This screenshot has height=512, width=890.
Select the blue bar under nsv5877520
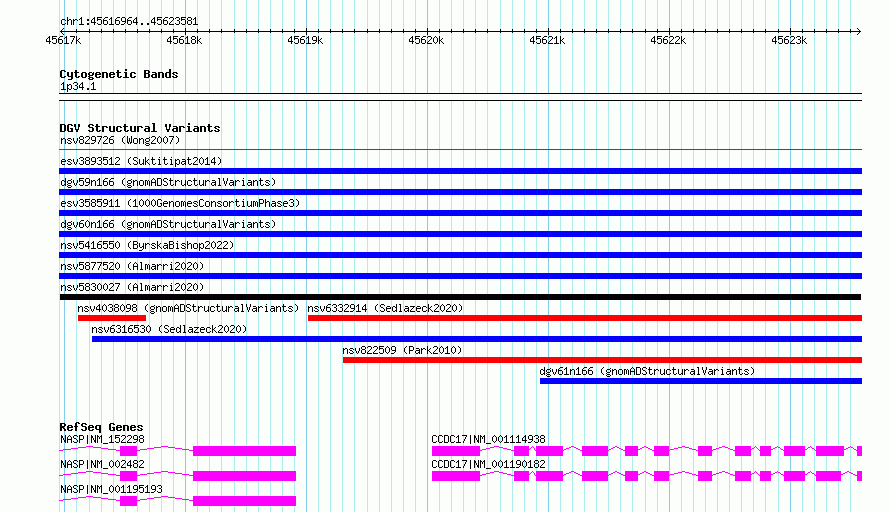[x=460, y=276]
